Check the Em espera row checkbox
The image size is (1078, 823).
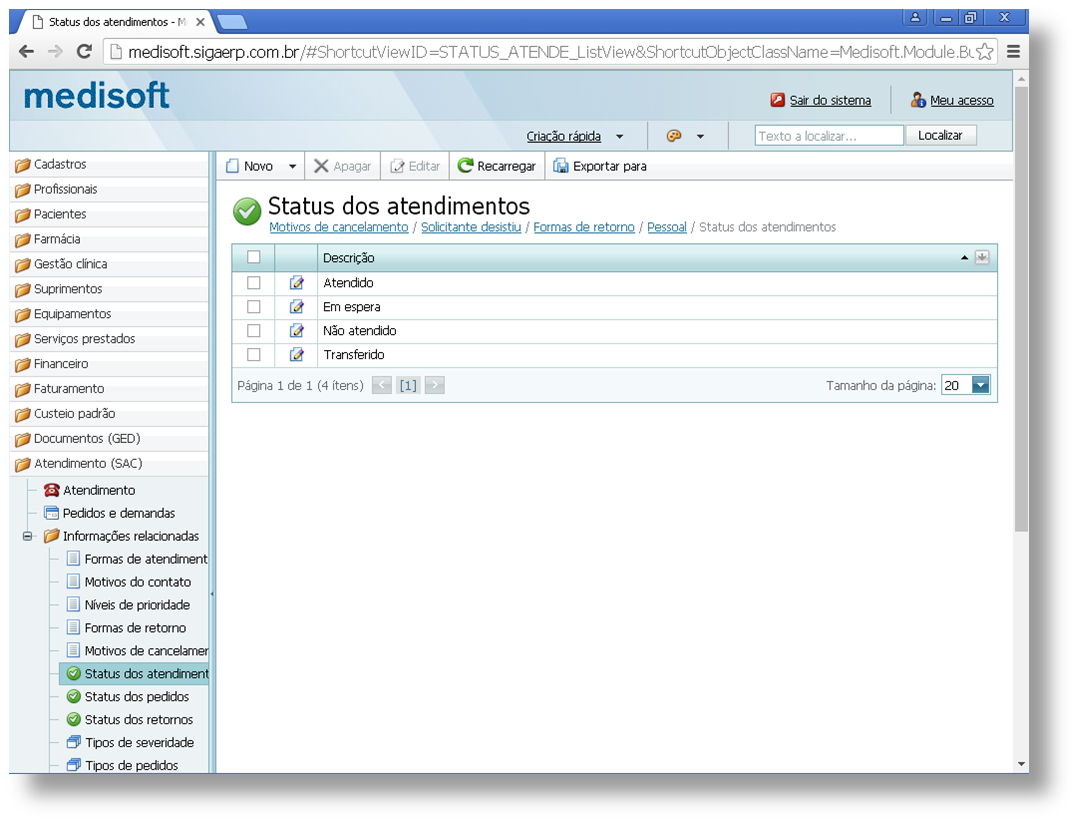point(254,307)
